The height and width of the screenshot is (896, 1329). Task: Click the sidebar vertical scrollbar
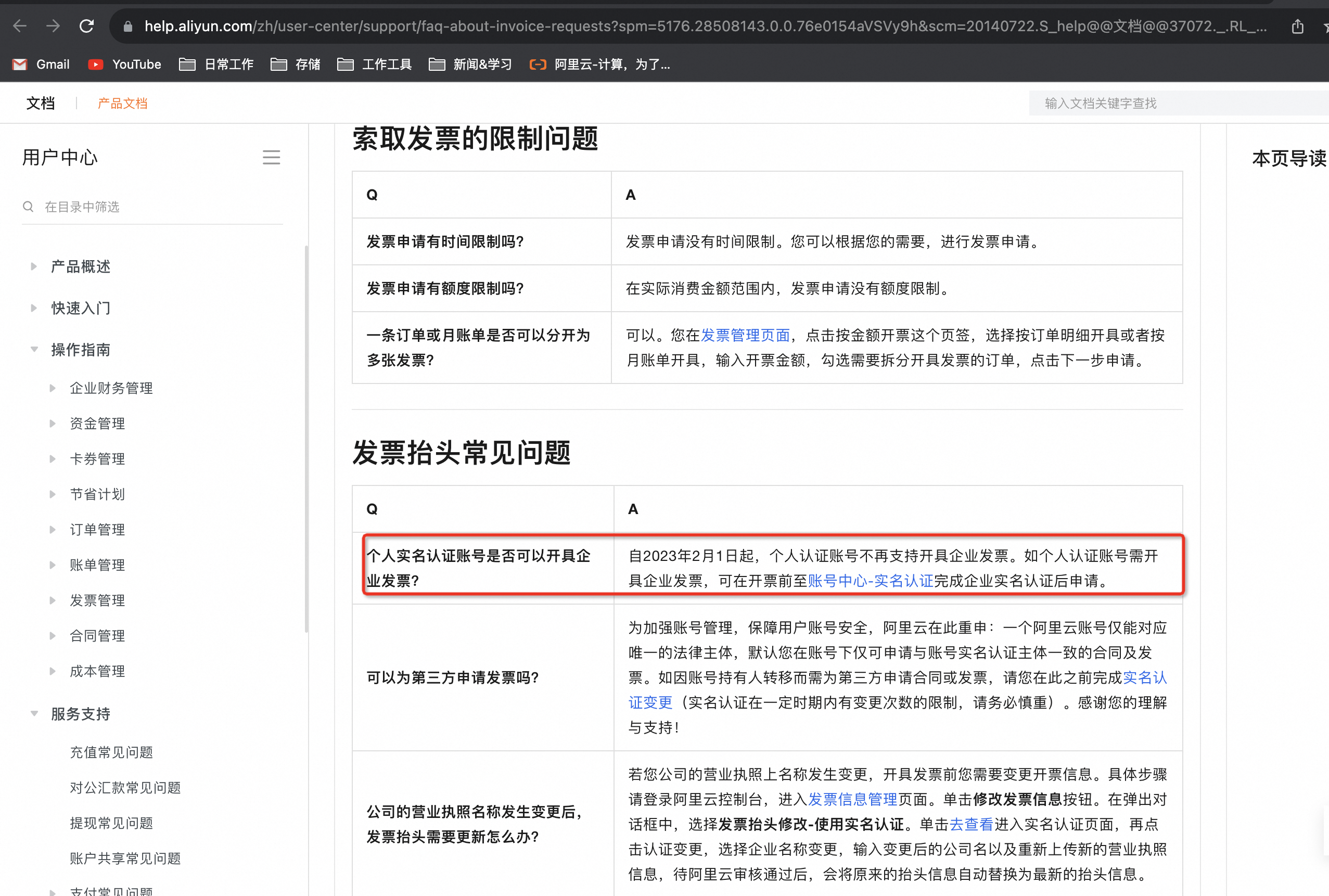point(307,439)
